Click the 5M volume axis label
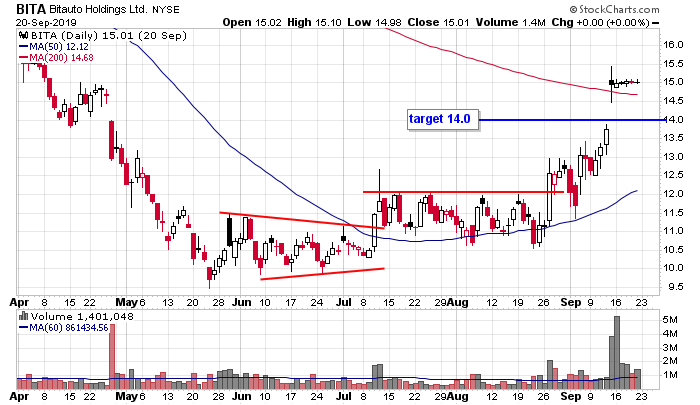The image size is (700, 405). click(670, 320)
